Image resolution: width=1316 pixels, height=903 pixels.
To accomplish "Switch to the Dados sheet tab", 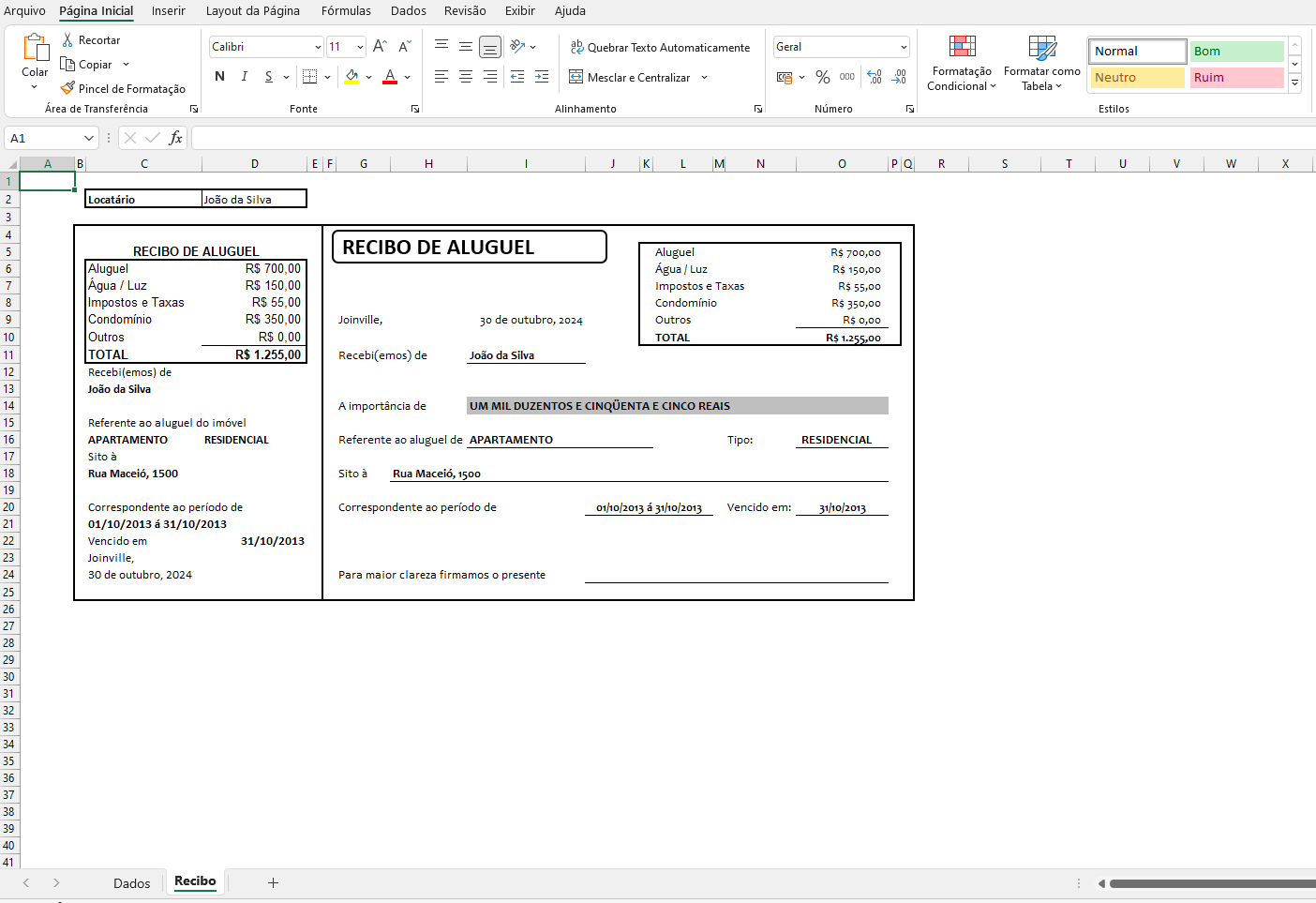I will tap(131, 883).
